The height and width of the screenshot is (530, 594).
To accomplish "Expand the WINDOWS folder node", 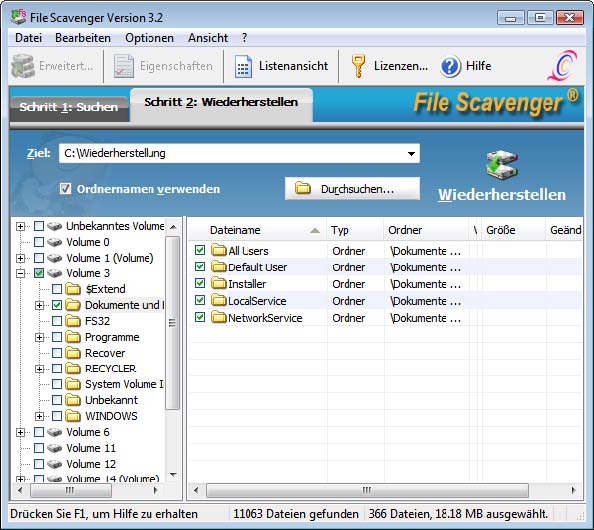I will [39, 416].
